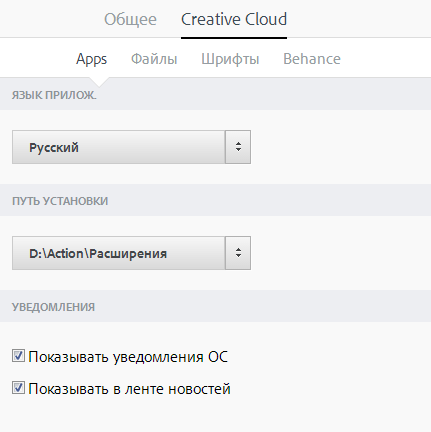The width and height of the screenshot is (431, 432).
Task: Go to the Файлы sub-tab
Action: coord(154,59)
